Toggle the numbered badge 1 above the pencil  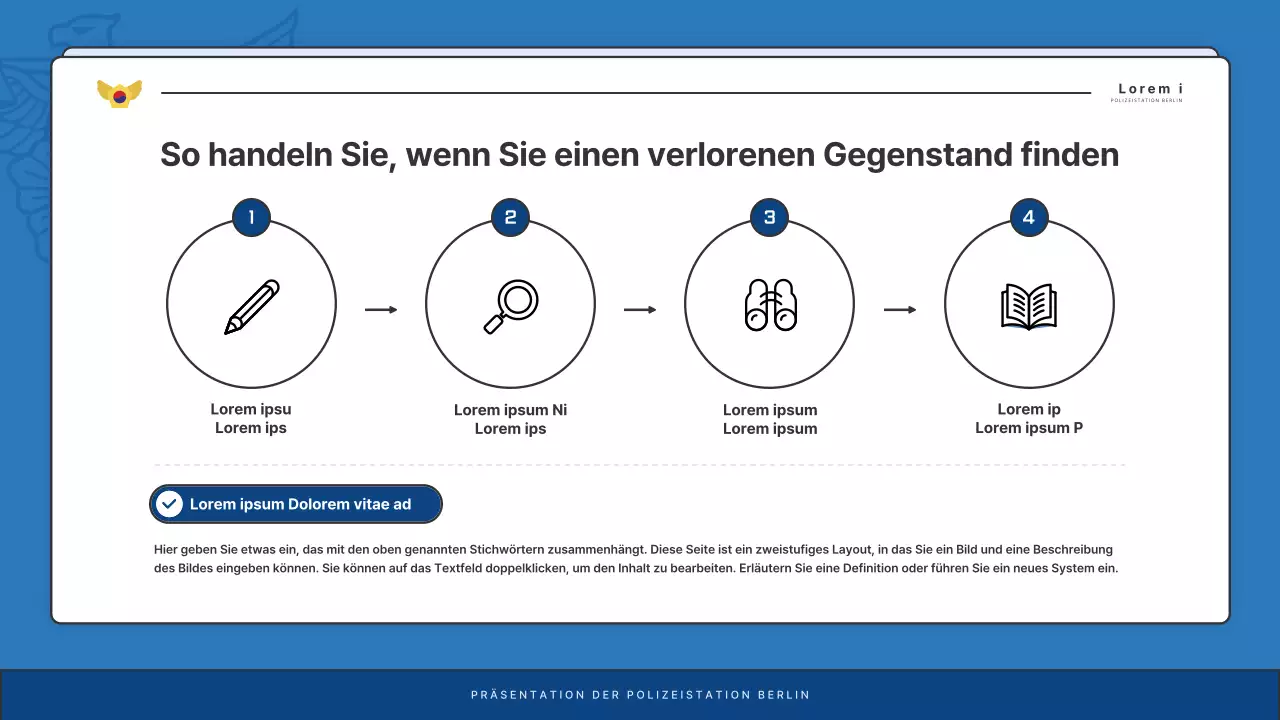(x=251, y=217)
